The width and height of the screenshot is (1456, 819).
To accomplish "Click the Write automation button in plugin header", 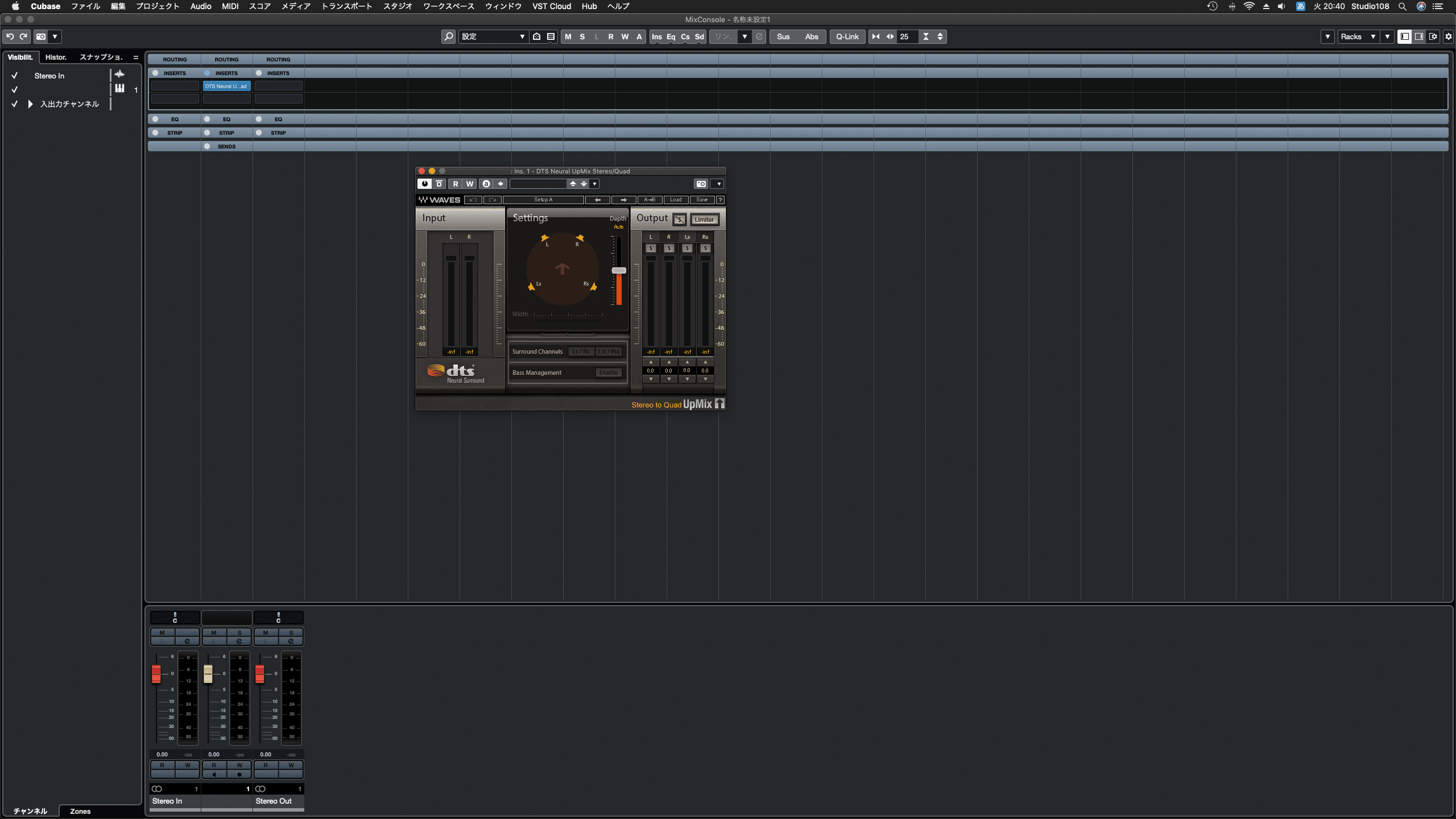I will [x=469, y=183].
